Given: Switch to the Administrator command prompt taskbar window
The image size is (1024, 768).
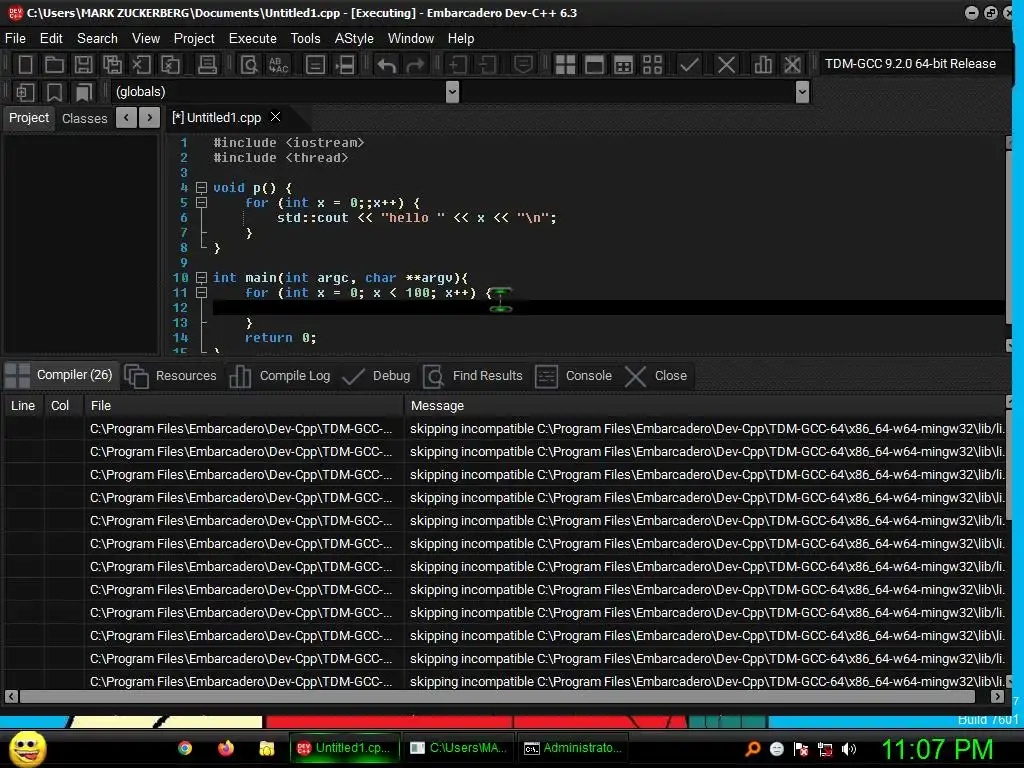Looking at the screenshot, I should coord(573,748).
